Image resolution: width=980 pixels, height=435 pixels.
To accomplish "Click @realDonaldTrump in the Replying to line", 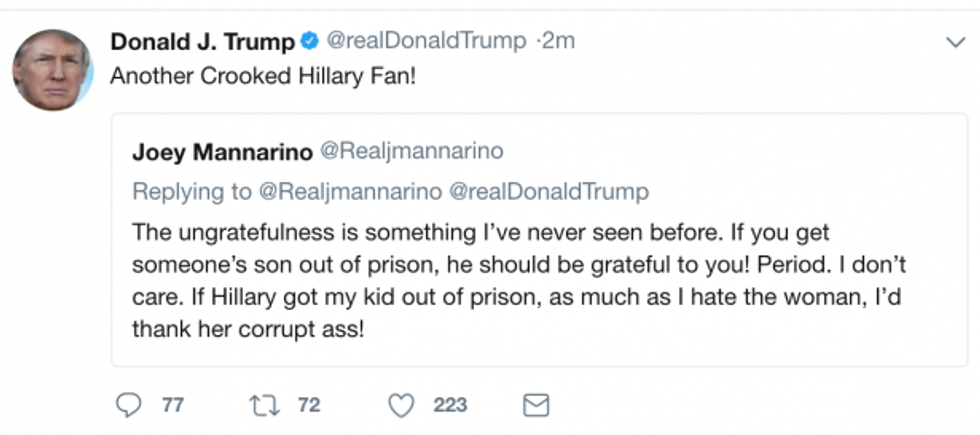I will [x=549, y=192].
